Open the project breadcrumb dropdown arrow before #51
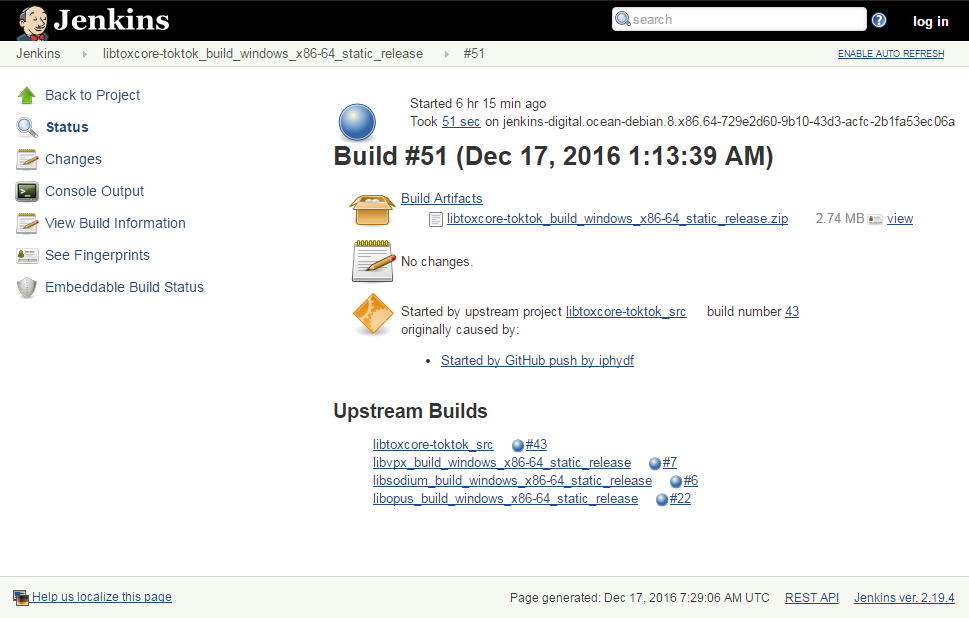Image resolution: width=969 pixels, height=618 pixels. 446,54
